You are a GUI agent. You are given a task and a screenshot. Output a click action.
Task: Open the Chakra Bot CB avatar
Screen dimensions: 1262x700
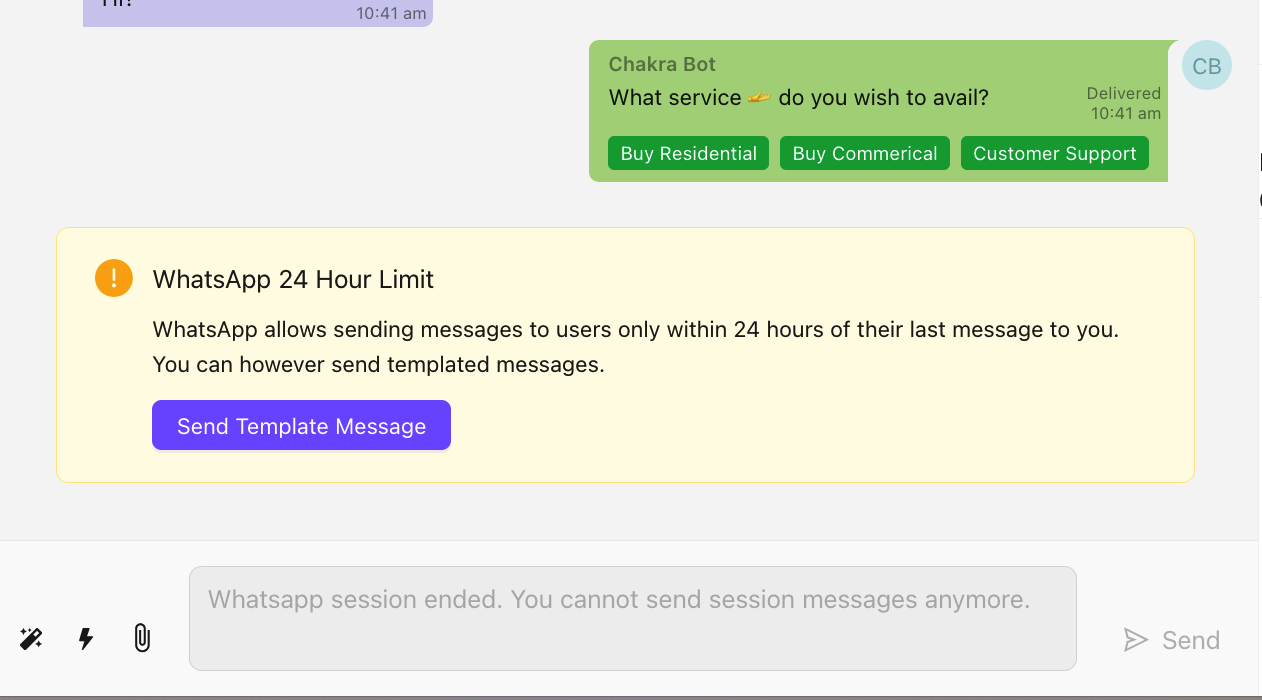pyautogui.click(x=1206, y=65)
